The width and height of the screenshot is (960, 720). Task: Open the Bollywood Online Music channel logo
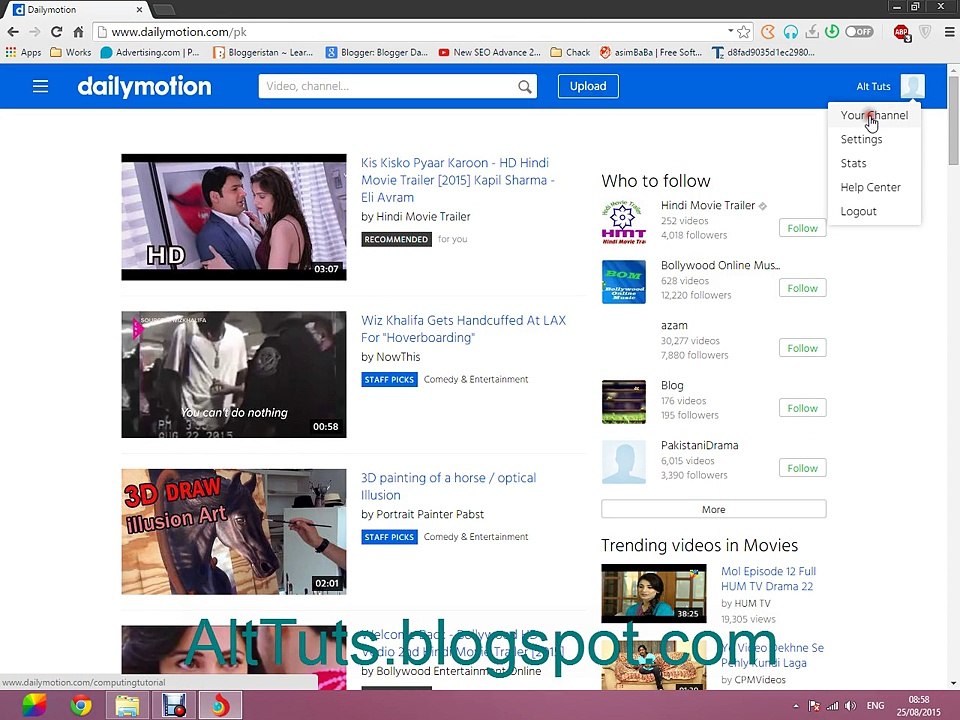[x=623, y=282]
